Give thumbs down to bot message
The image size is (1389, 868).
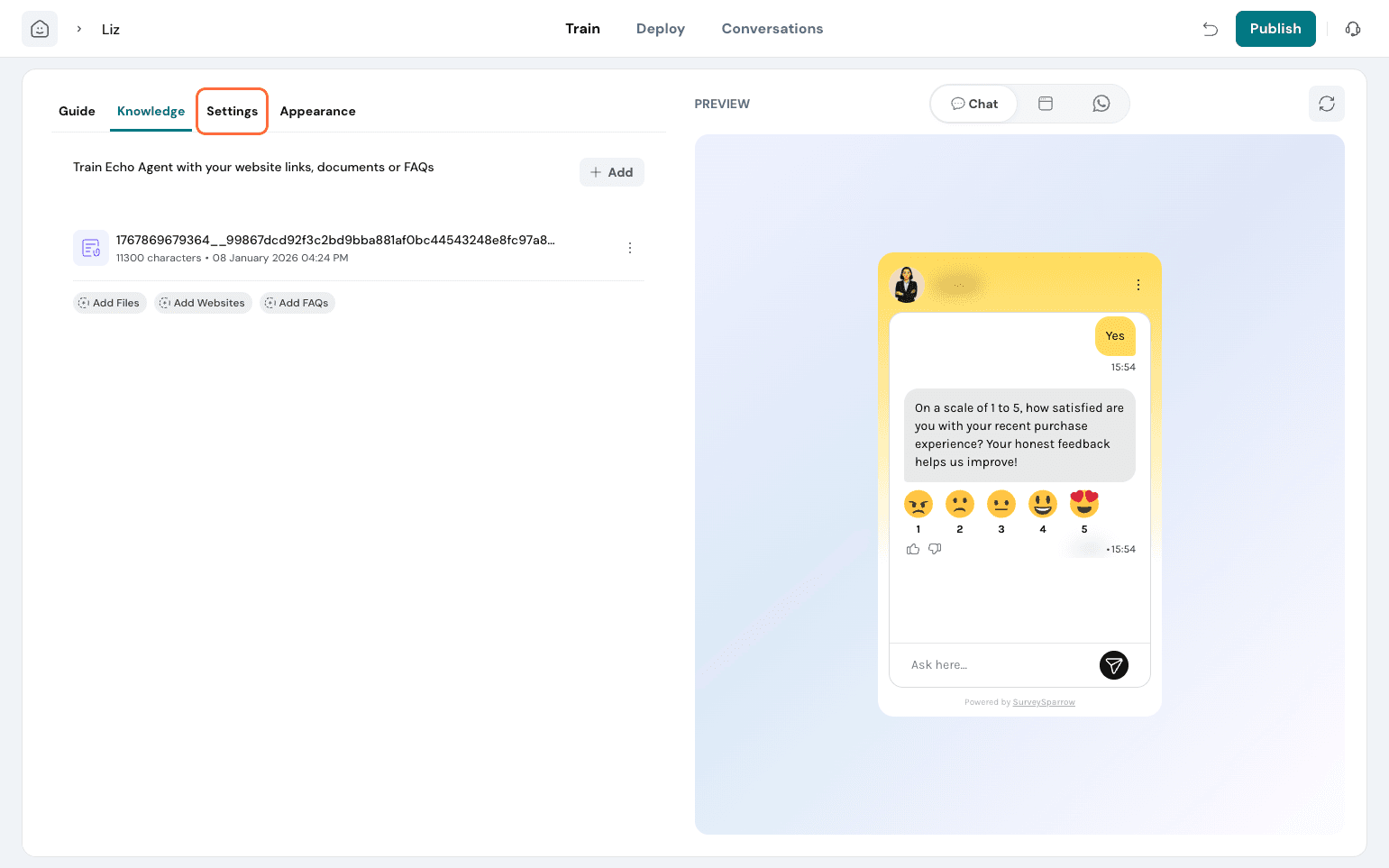pos(935,549)
